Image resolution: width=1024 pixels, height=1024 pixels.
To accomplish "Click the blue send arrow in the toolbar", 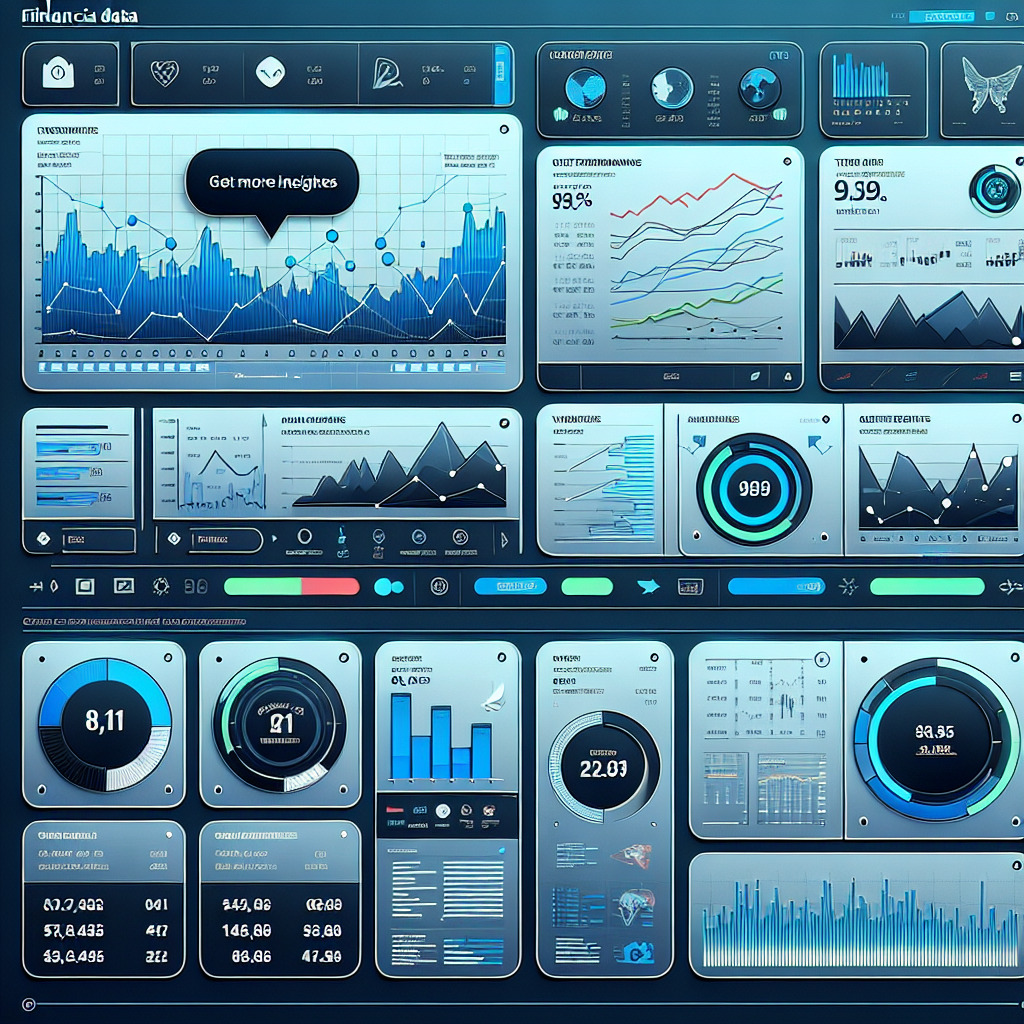I will click(x=648, y=588).
